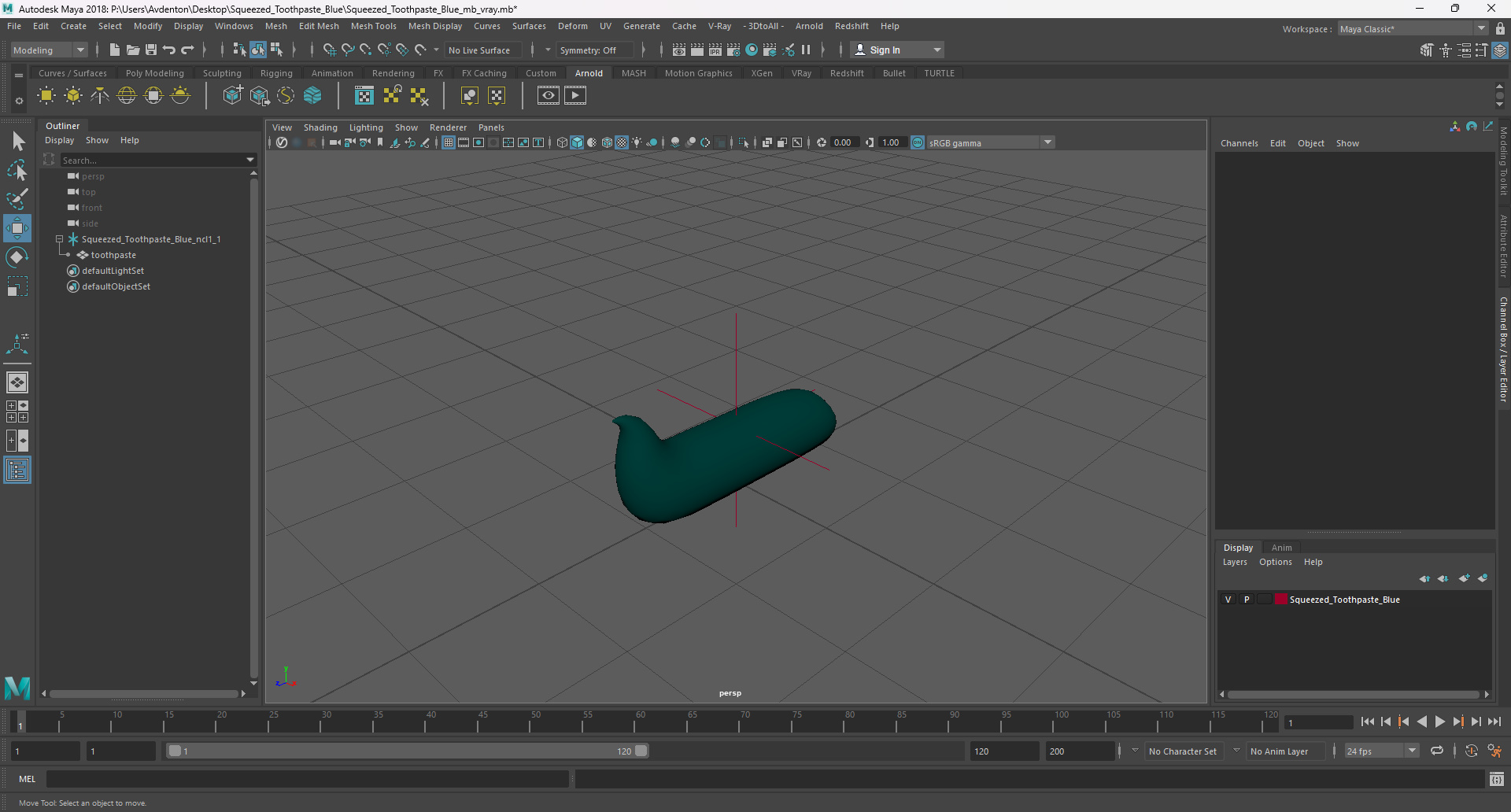Switch to the Rendering shelf tab
This screenshot has width=1511, height=812.
click(393, 73)
